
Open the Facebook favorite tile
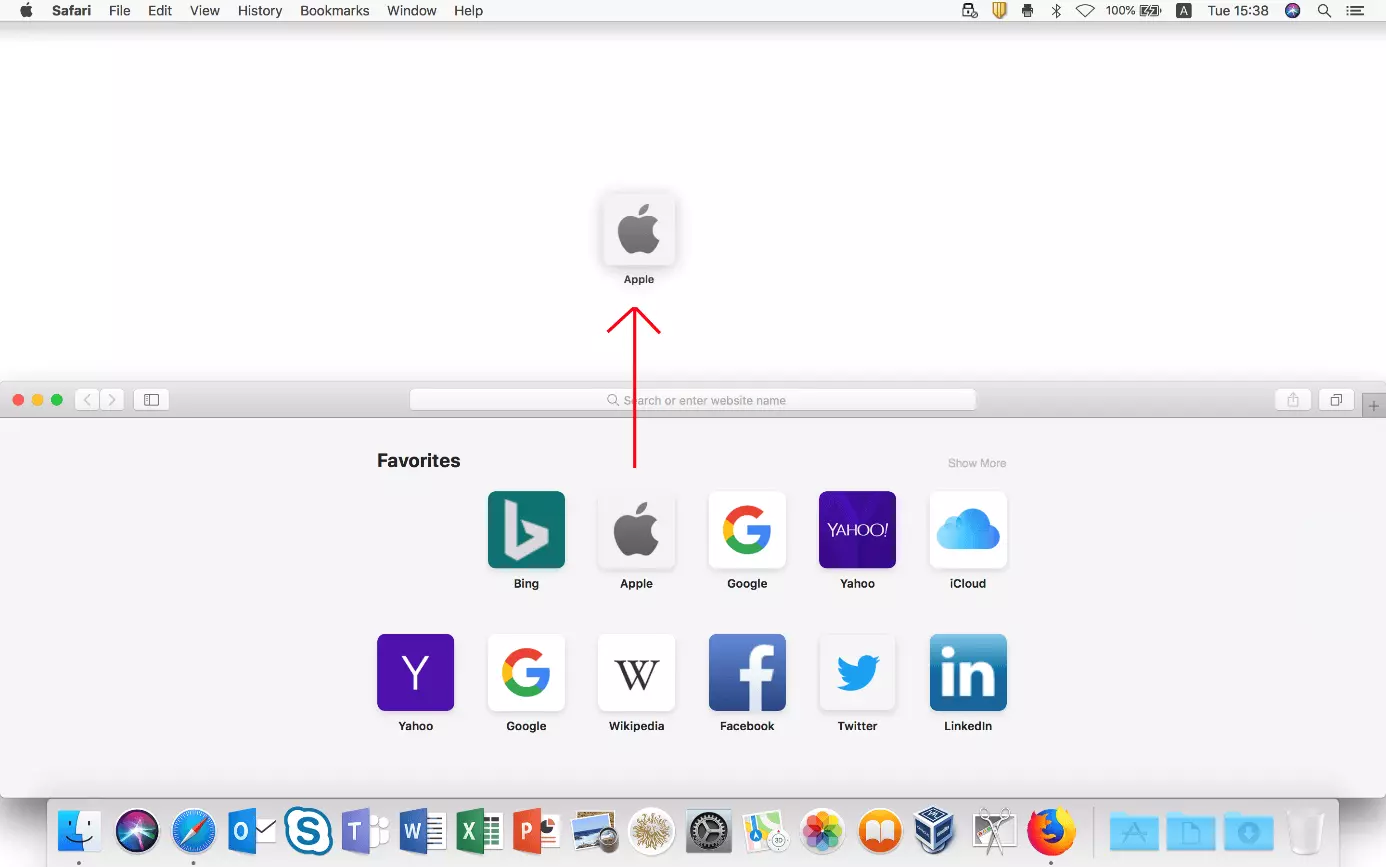[x=747, y=672]
